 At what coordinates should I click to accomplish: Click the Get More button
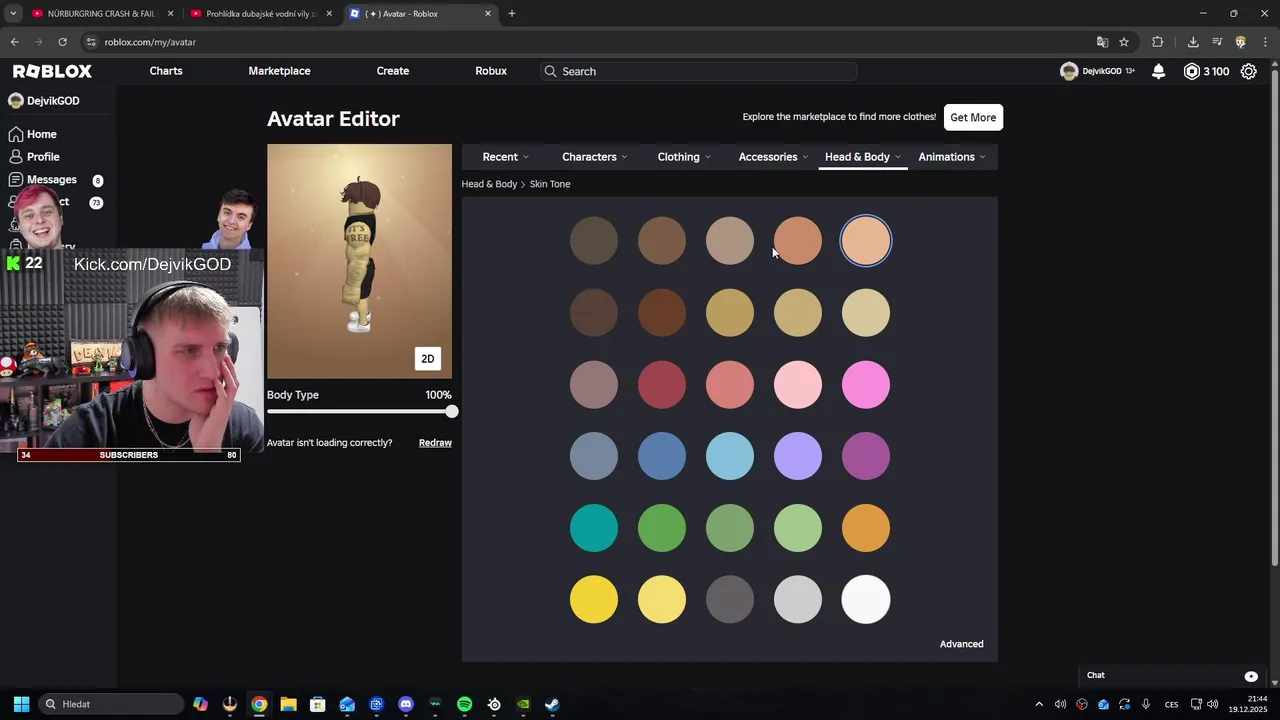pos(973,117)
